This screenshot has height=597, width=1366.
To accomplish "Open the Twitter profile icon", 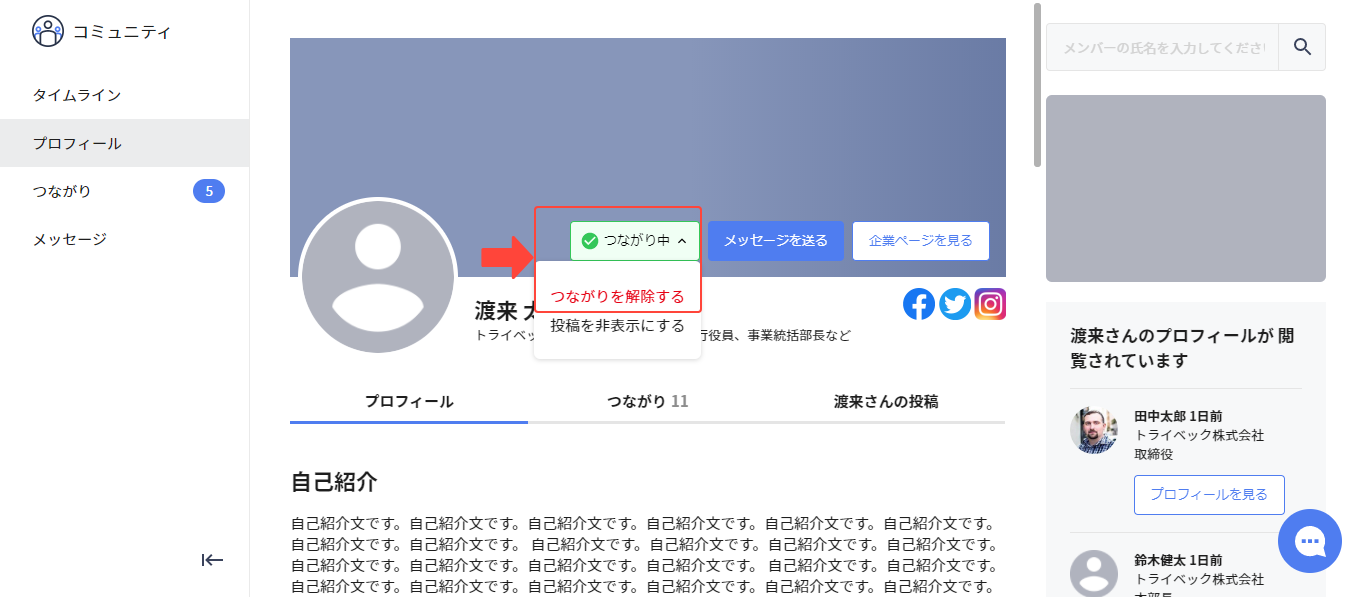I will click(x=955, y=304).
